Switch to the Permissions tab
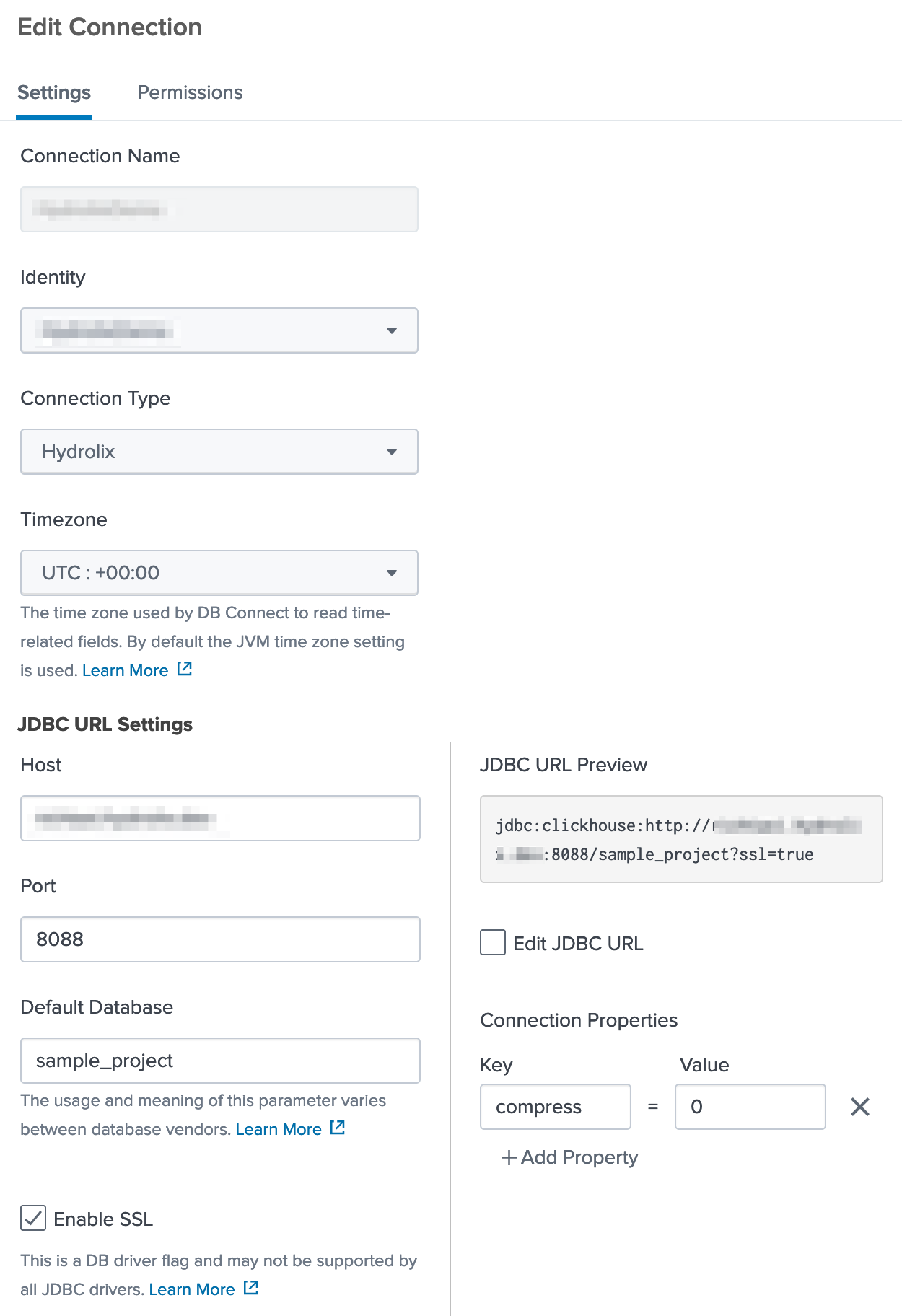 coord(189,92)
